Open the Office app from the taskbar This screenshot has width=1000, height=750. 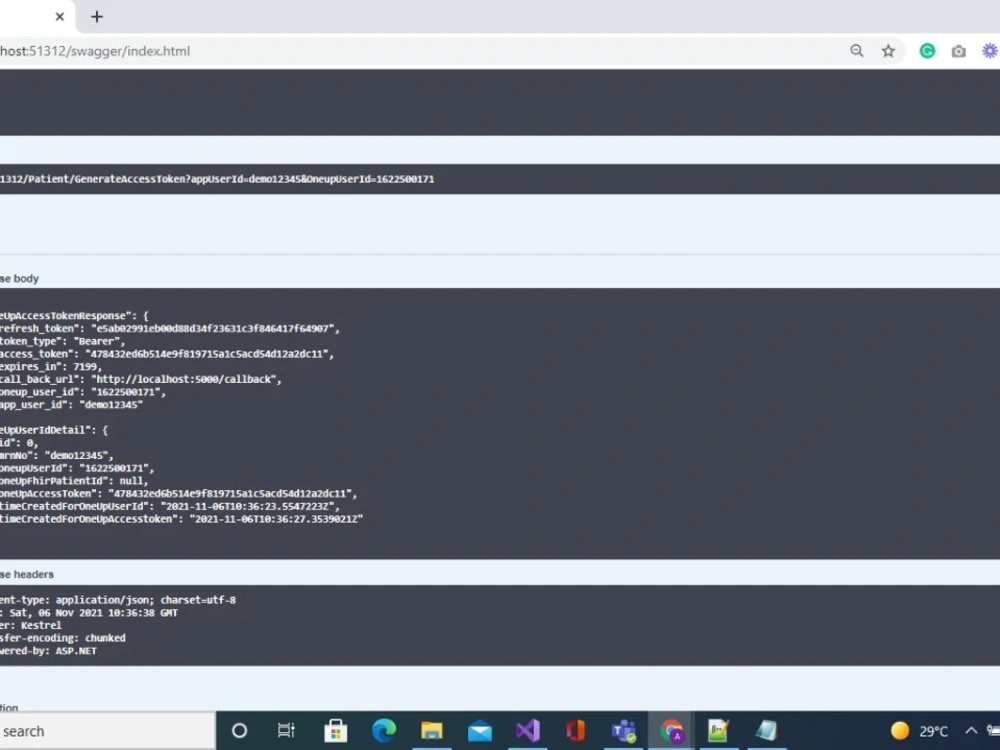pyautogui.click(x=575, y=730)
